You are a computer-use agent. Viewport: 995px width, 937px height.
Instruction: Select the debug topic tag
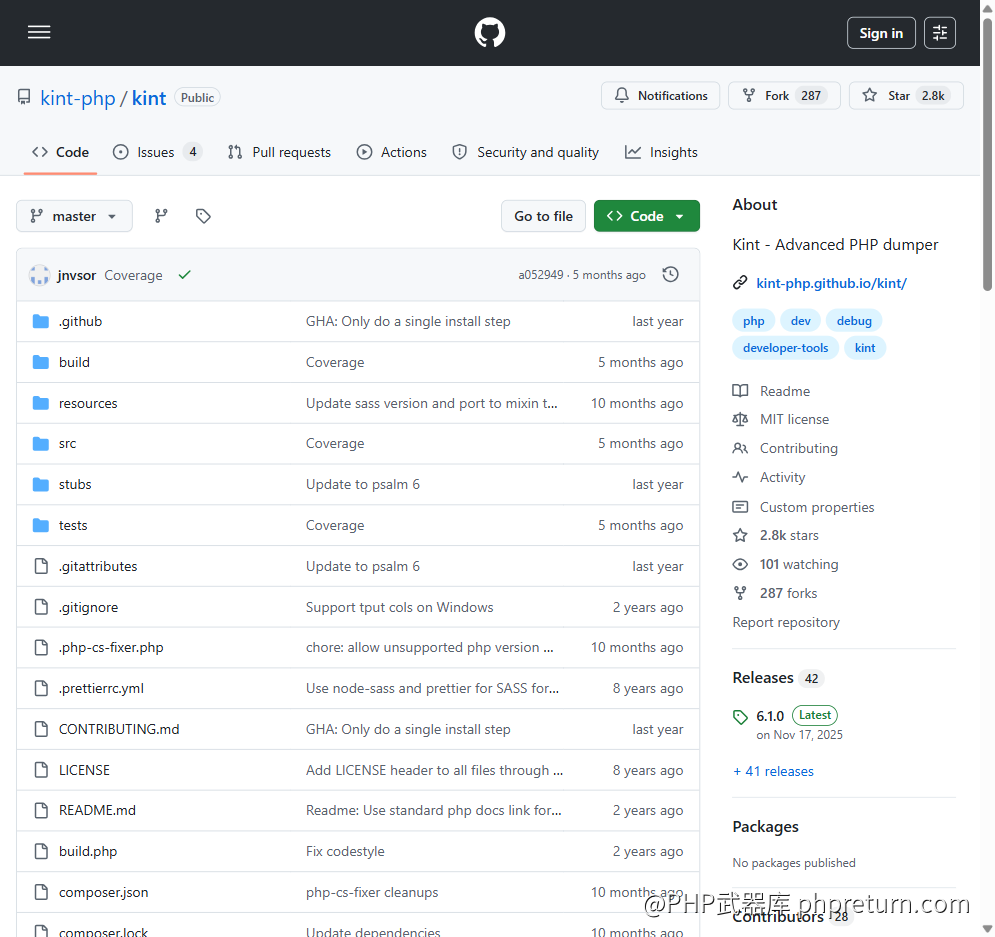[854, 321]
